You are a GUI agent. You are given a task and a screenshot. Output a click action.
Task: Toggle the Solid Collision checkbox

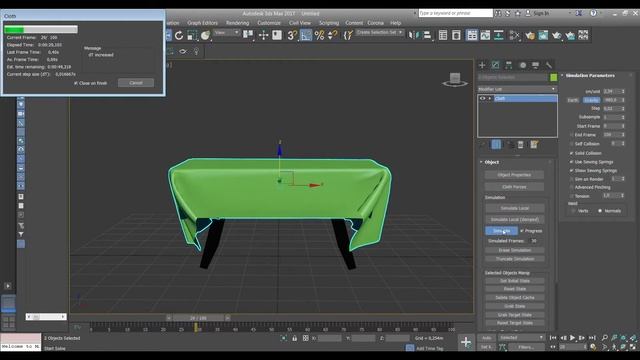[571, 153]
